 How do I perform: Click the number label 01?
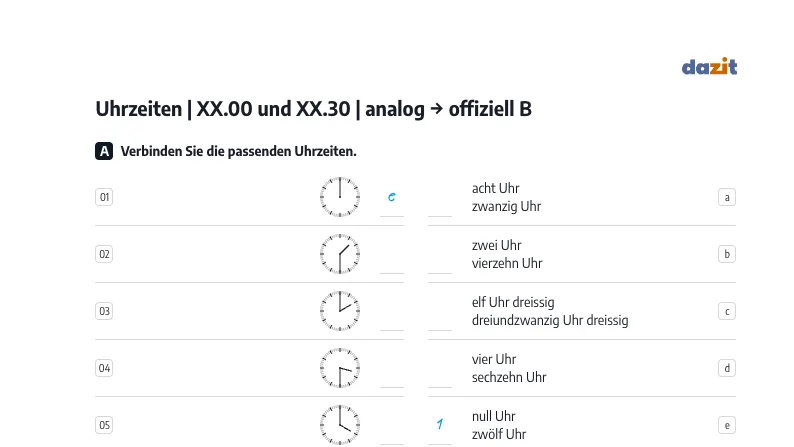(104, 197)
